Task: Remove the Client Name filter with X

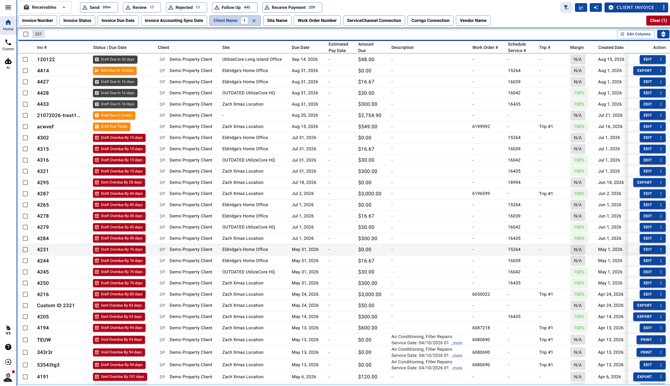Action: click(x=254, y=21)
